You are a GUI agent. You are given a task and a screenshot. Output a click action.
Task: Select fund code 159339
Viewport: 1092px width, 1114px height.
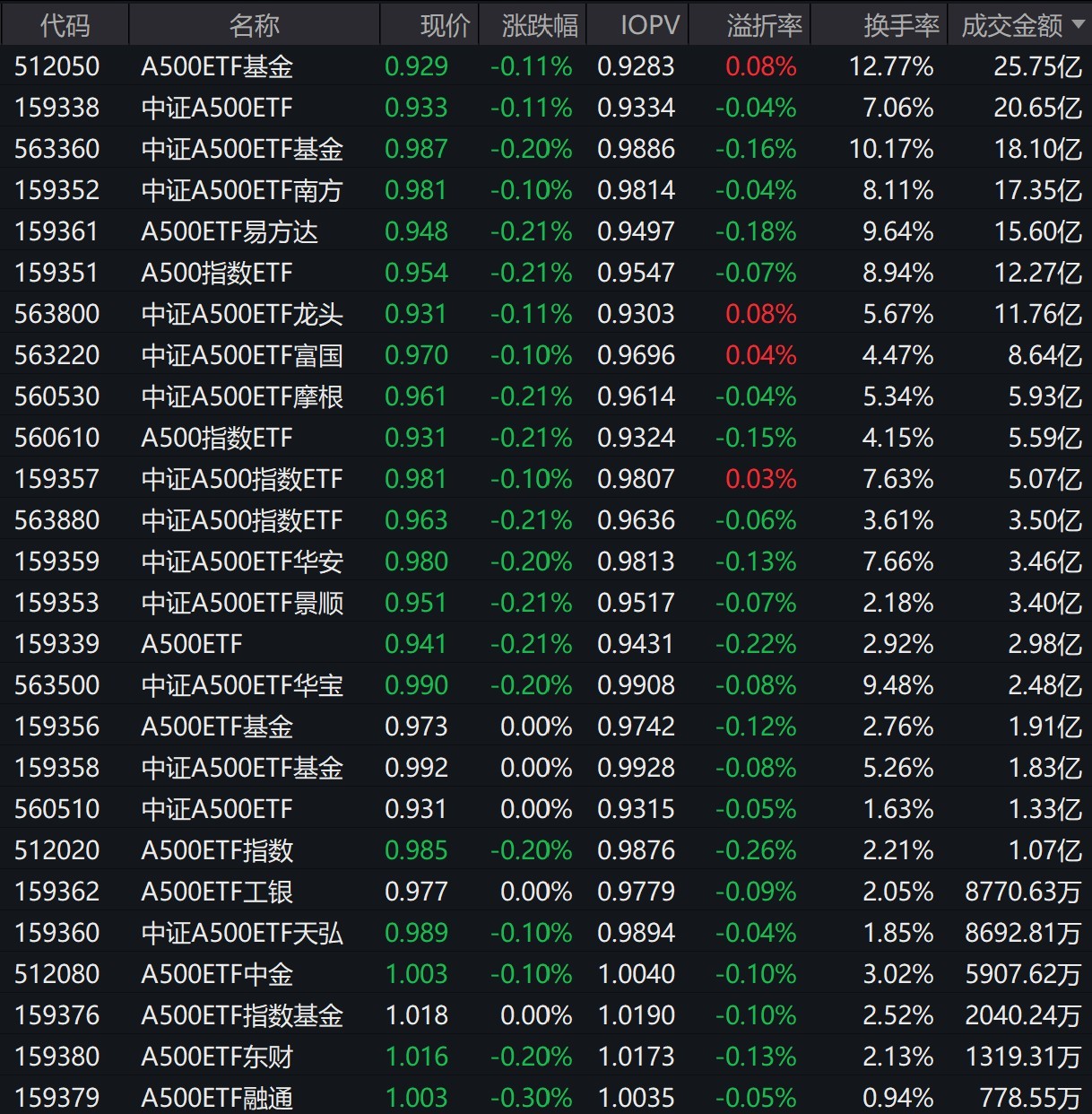click(57, 644)
